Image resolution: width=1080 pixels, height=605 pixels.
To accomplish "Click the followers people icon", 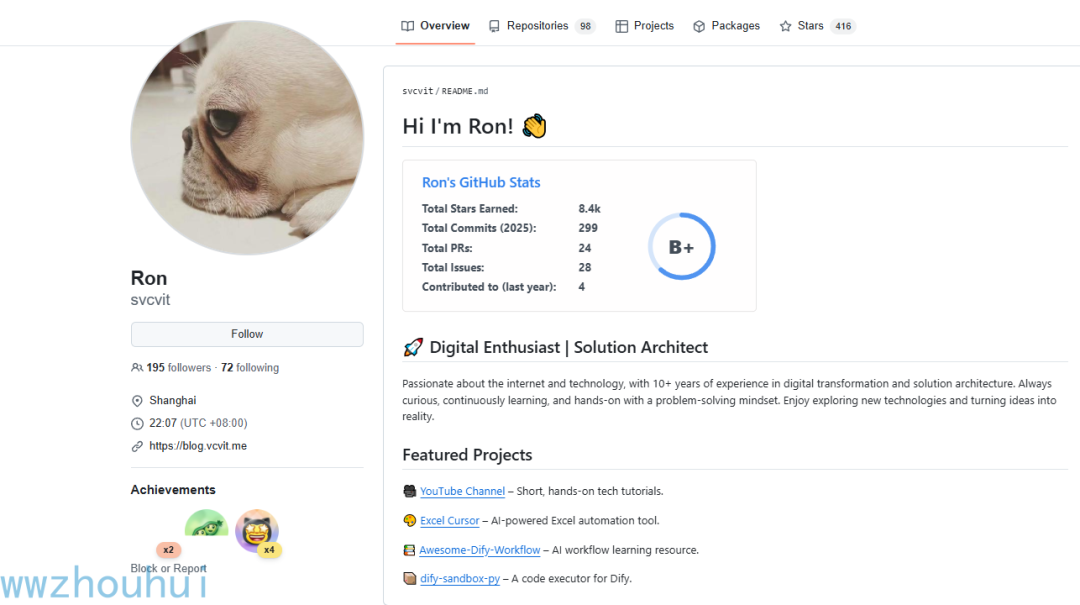I will (x=137, y=368).
